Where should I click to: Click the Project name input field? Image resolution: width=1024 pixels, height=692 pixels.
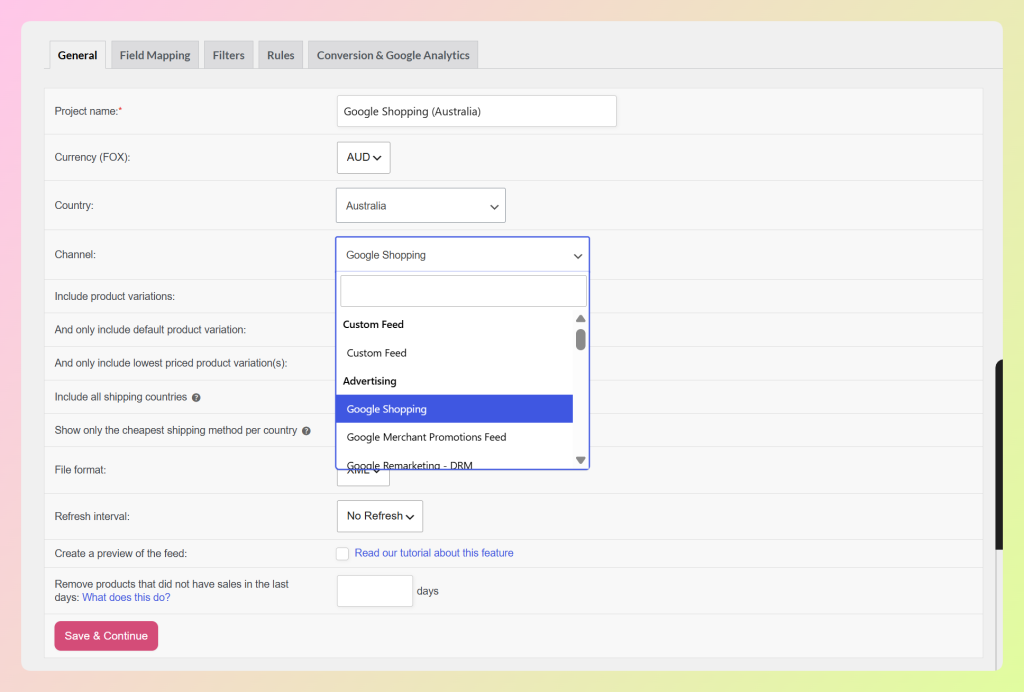click(x=477, y=112)
